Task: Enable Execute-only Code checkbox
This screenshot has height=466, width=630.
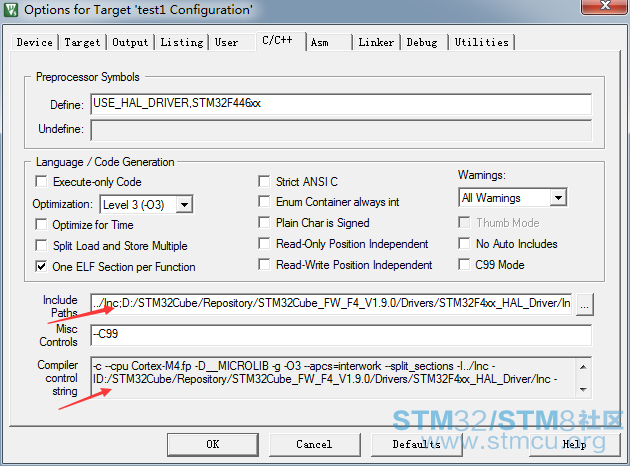Action: pos(41,181)
